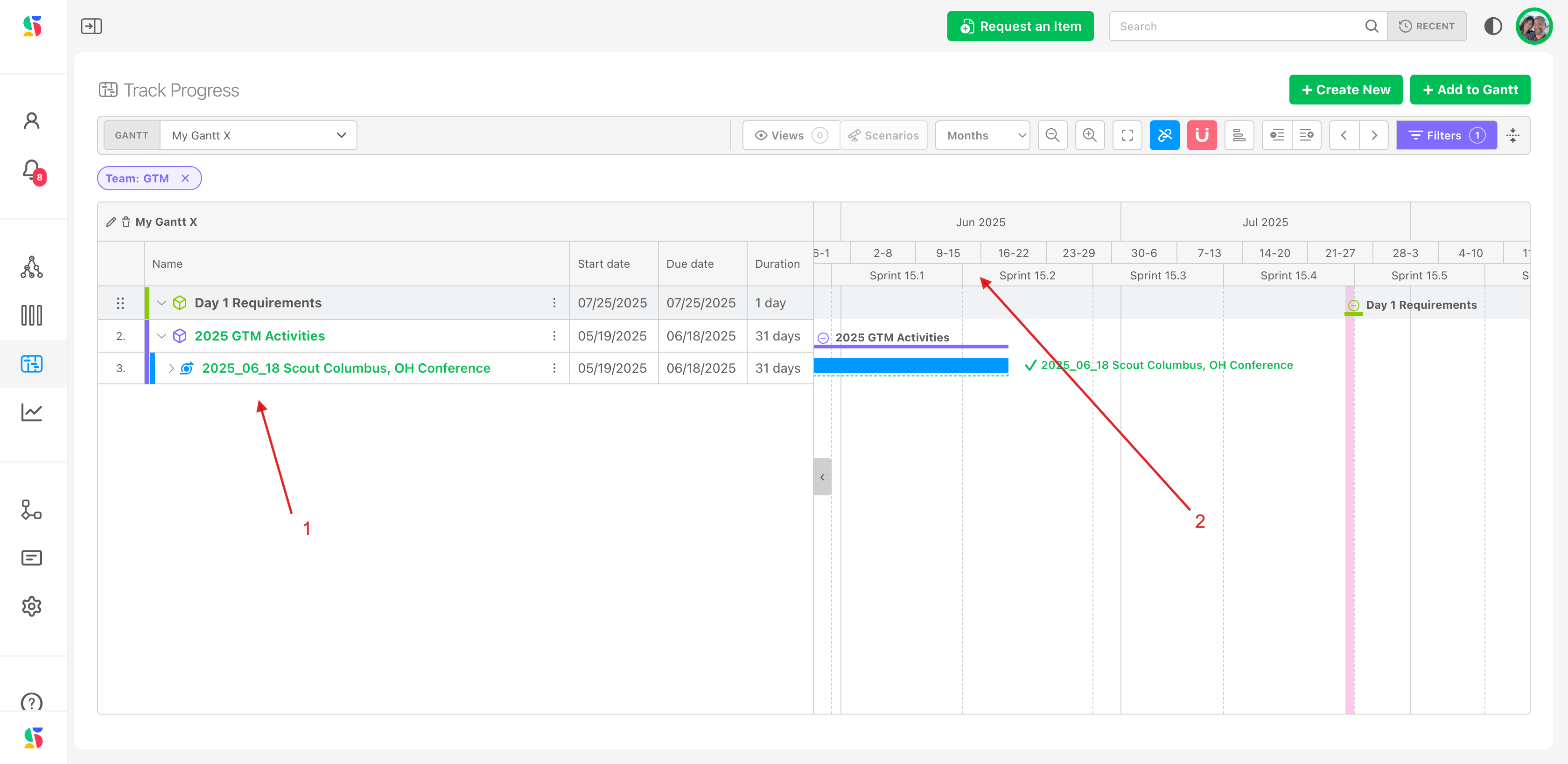Click the Request an Item button
The height and width of the screenshot is (764, 1568).
[x=1020, y=26]
